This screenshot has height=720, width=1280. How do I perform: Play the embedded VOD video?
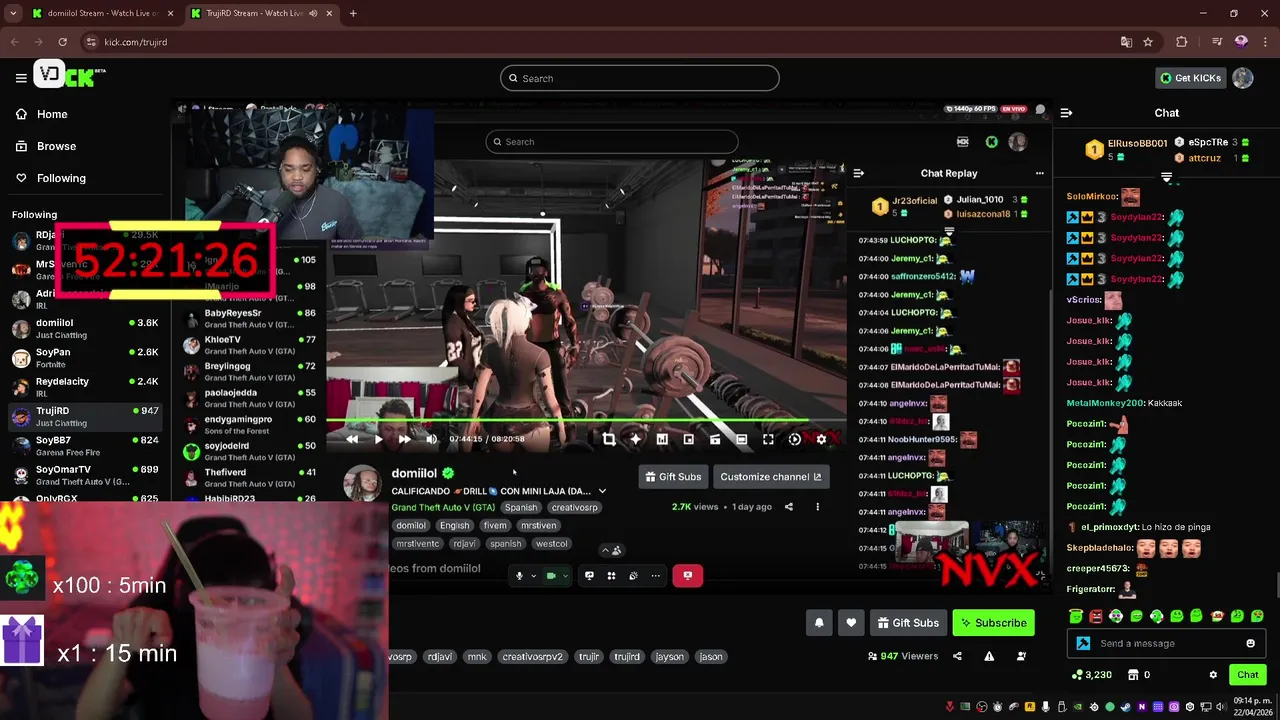(x=378, y=439)
